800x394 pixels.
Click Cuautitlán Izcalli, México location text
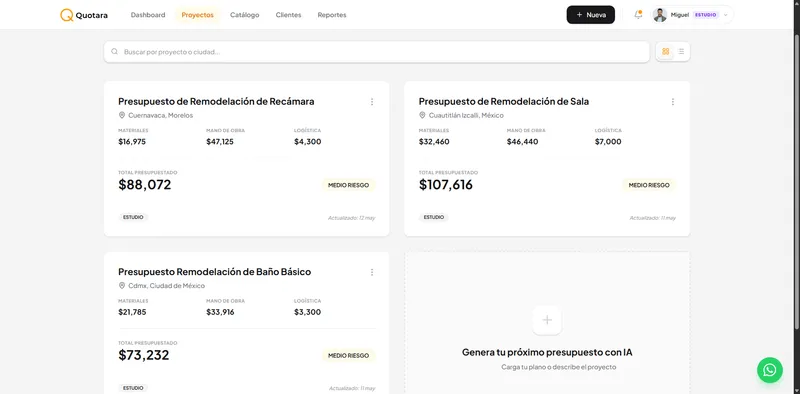coord(466,115)
